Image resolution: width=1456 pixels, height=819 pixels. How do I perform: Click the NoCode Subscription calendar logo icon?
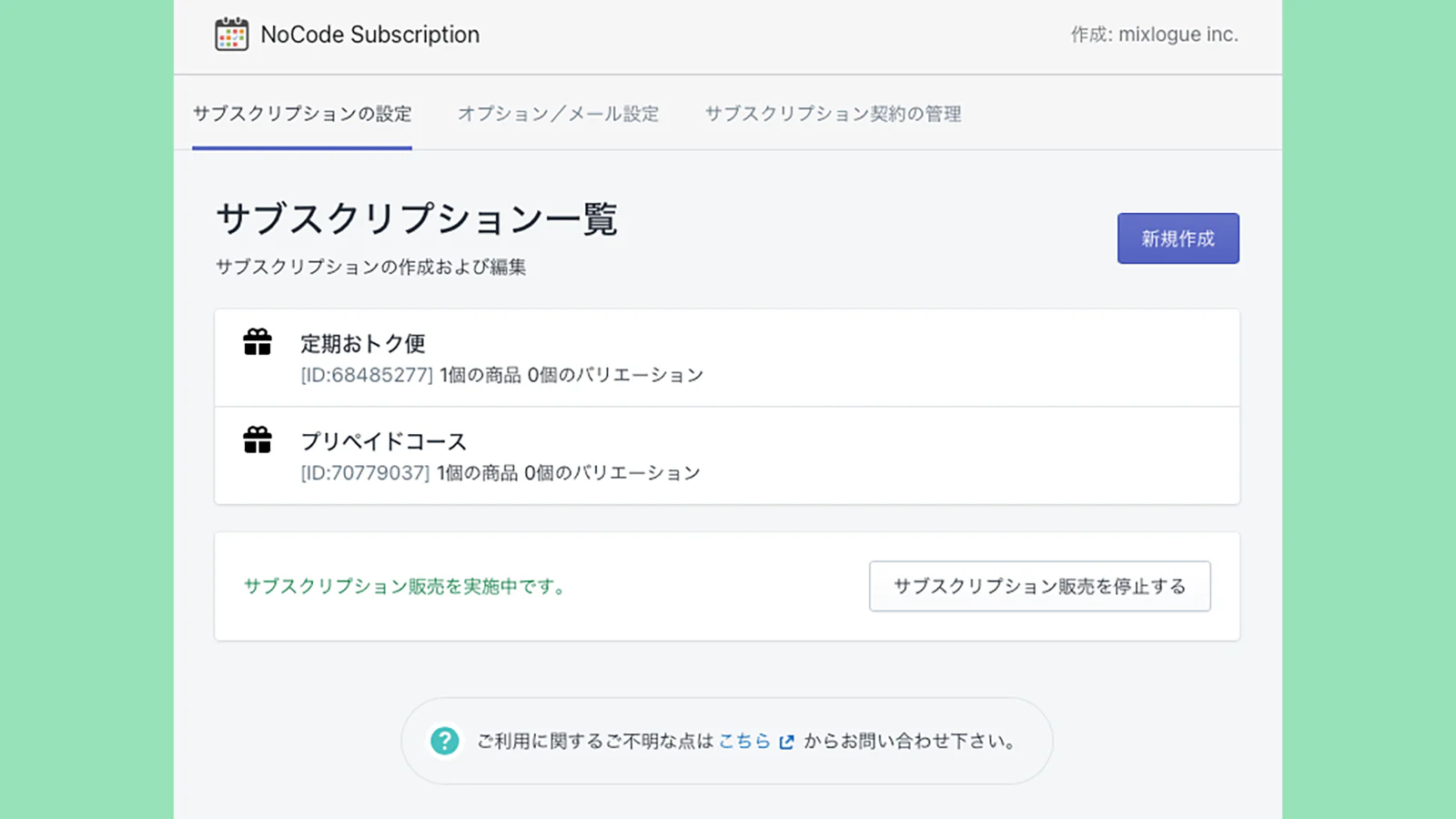tap(231, 35)
